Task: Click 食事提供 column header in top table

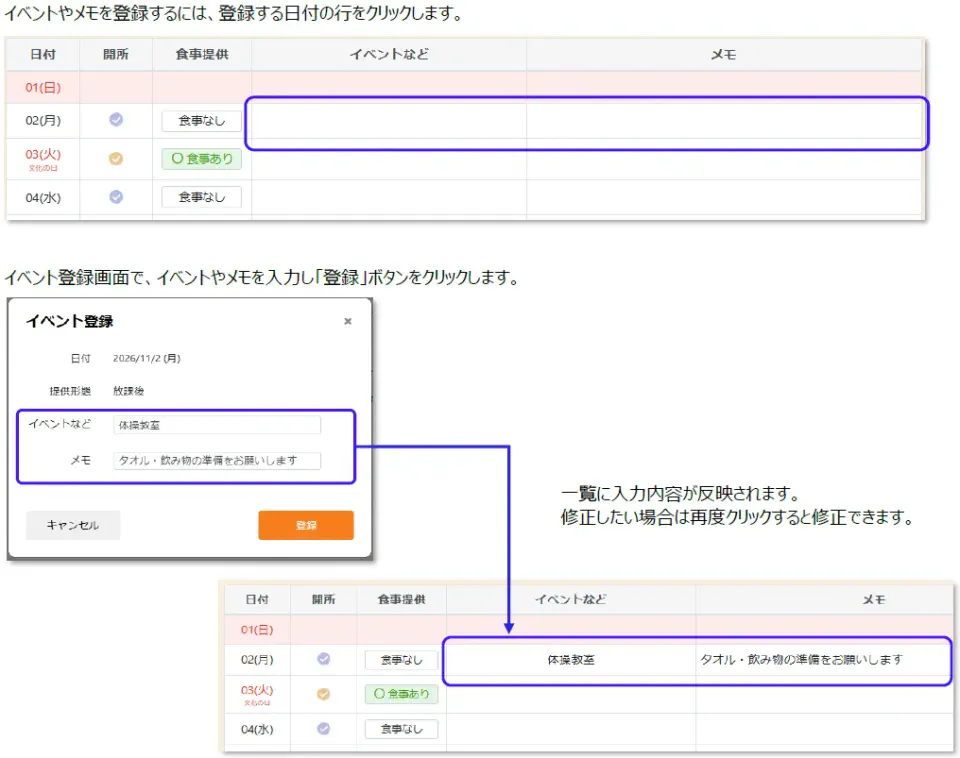Action: 201,54
